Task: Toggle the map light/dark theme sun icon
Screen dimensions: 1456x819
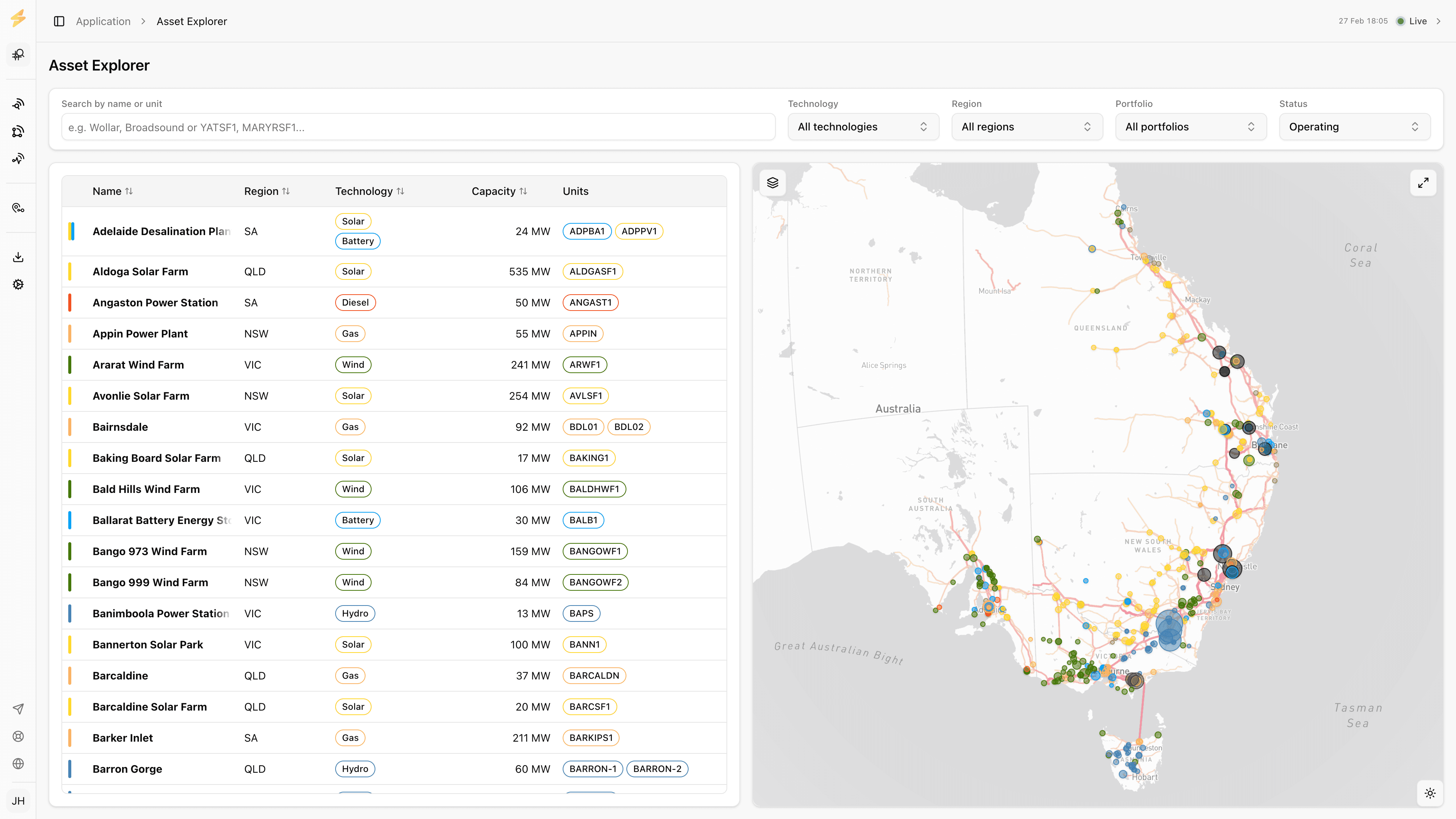Action: (1430, 792)
